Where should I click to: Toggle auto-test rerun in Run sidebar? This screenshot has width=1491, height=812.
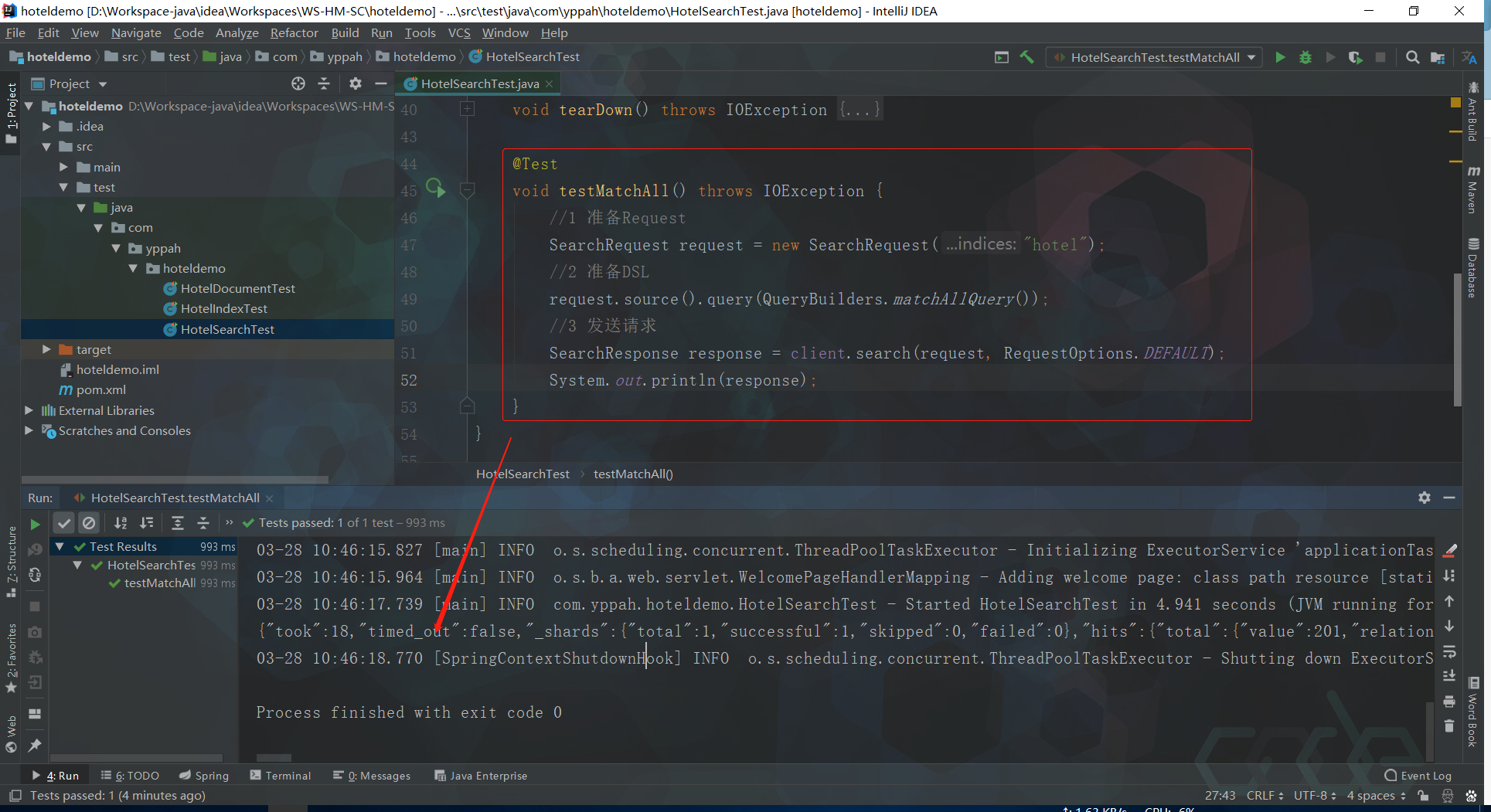tap(35, 575)
